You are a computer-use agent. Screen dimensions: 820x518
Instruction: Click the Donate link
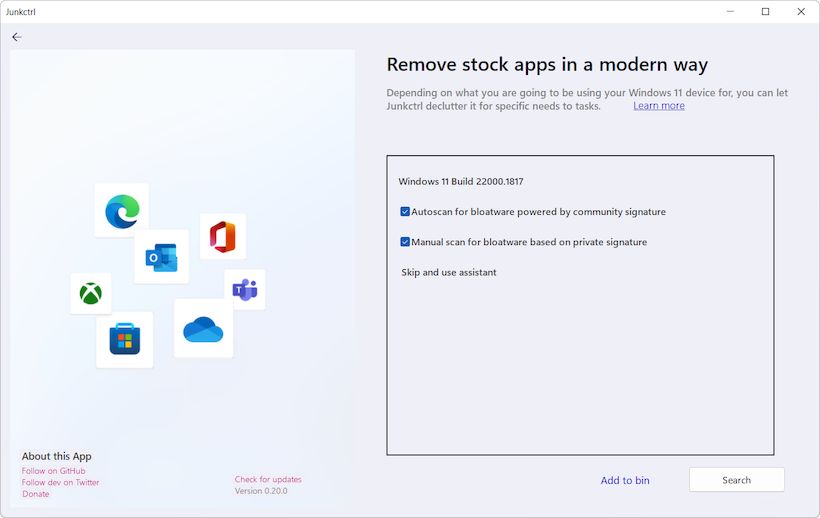pos(36,494)
